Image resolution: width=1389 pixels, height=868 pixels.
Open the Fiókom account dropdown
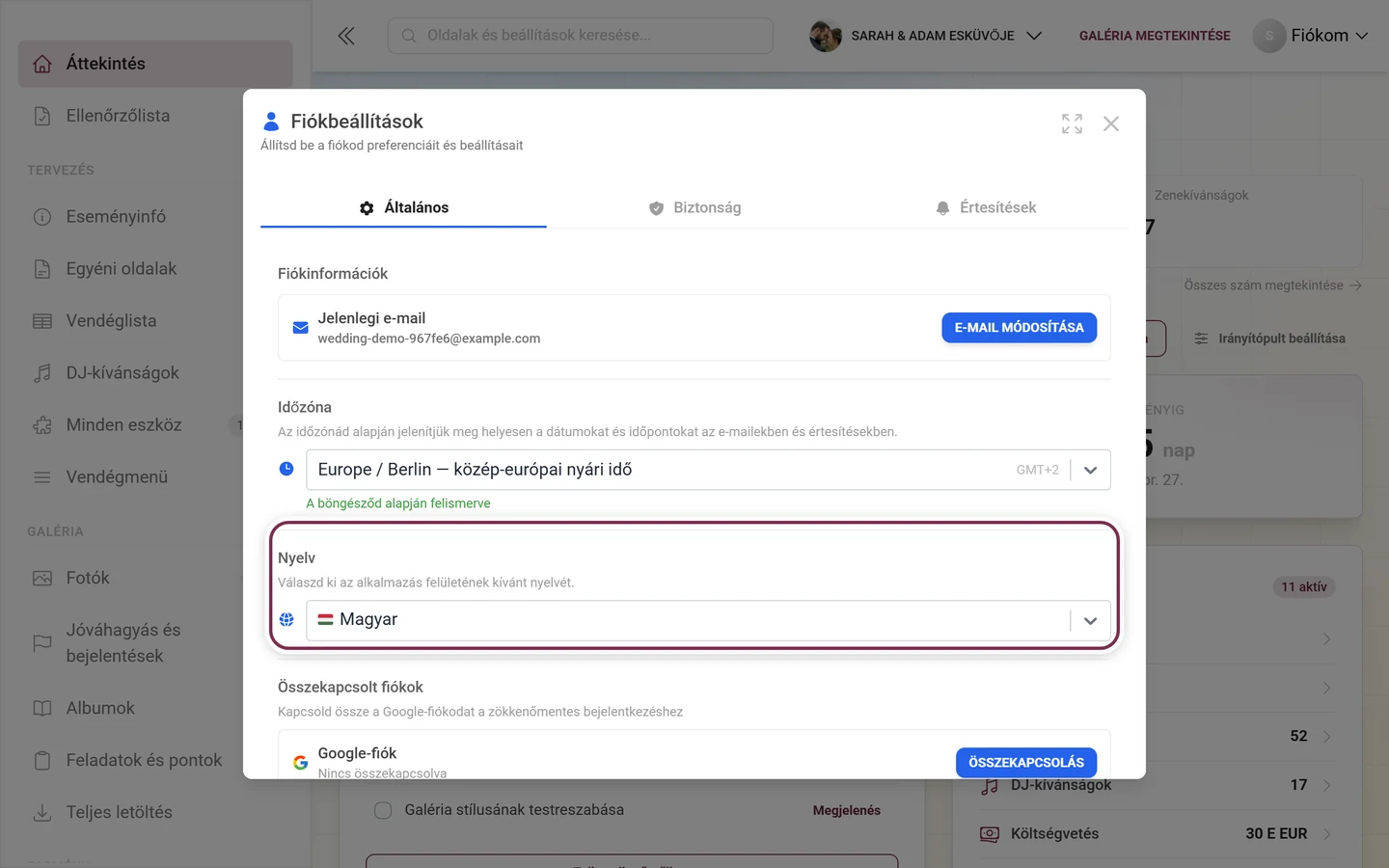[x=1311, y=36]
